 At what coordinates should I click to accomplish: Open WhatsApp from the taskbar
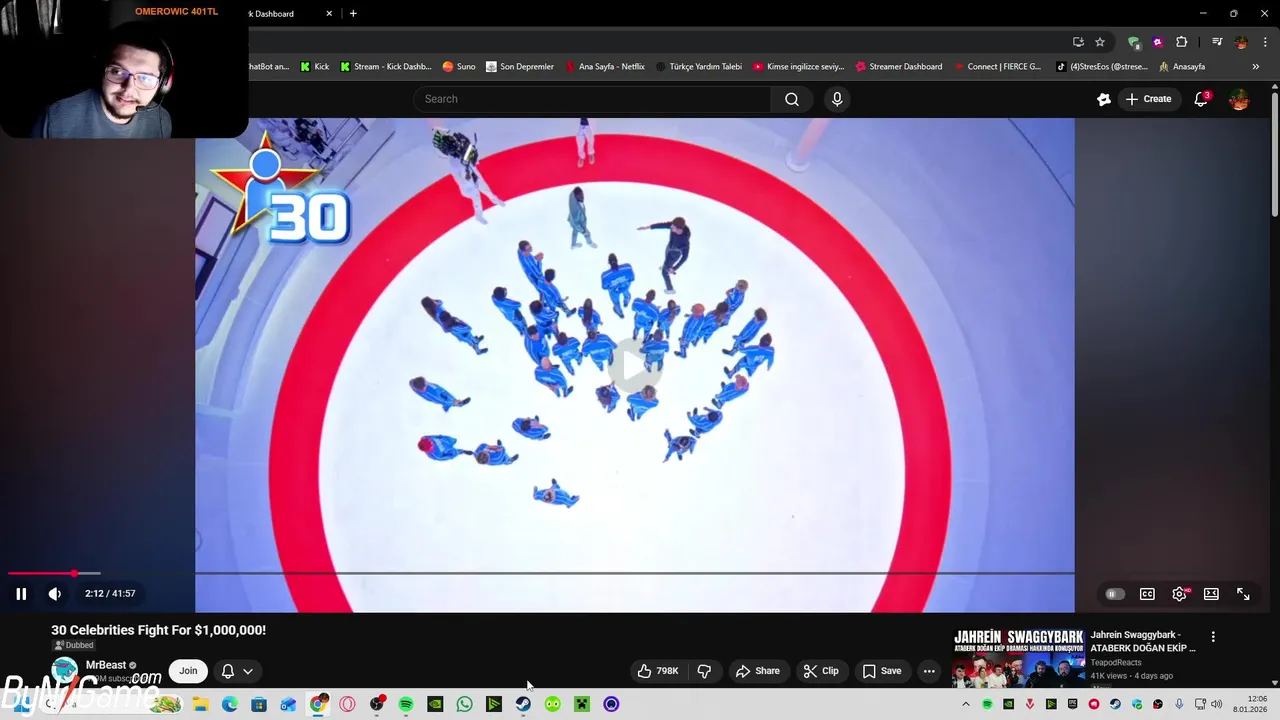[464, 704]
